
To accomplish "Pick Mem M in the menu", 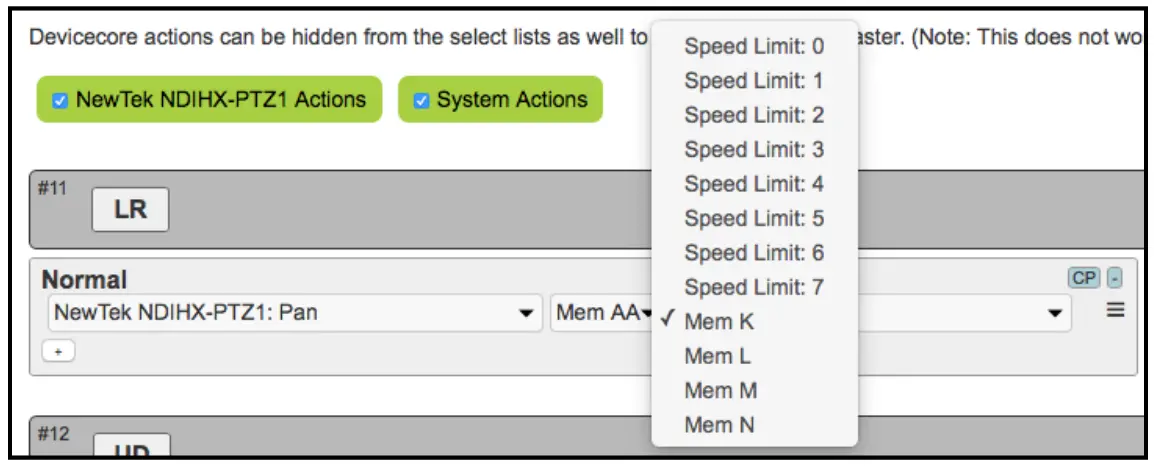I will point(720,390).
